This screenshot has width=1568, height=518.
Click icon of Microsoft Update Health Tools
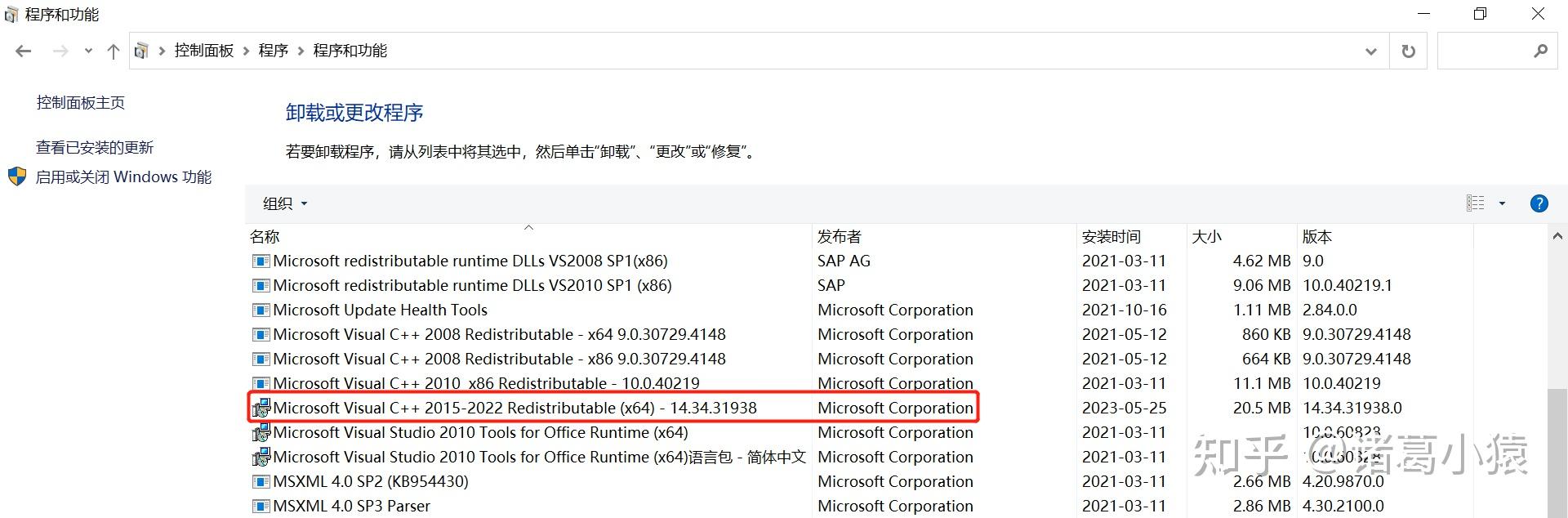(x=261, y=310)
